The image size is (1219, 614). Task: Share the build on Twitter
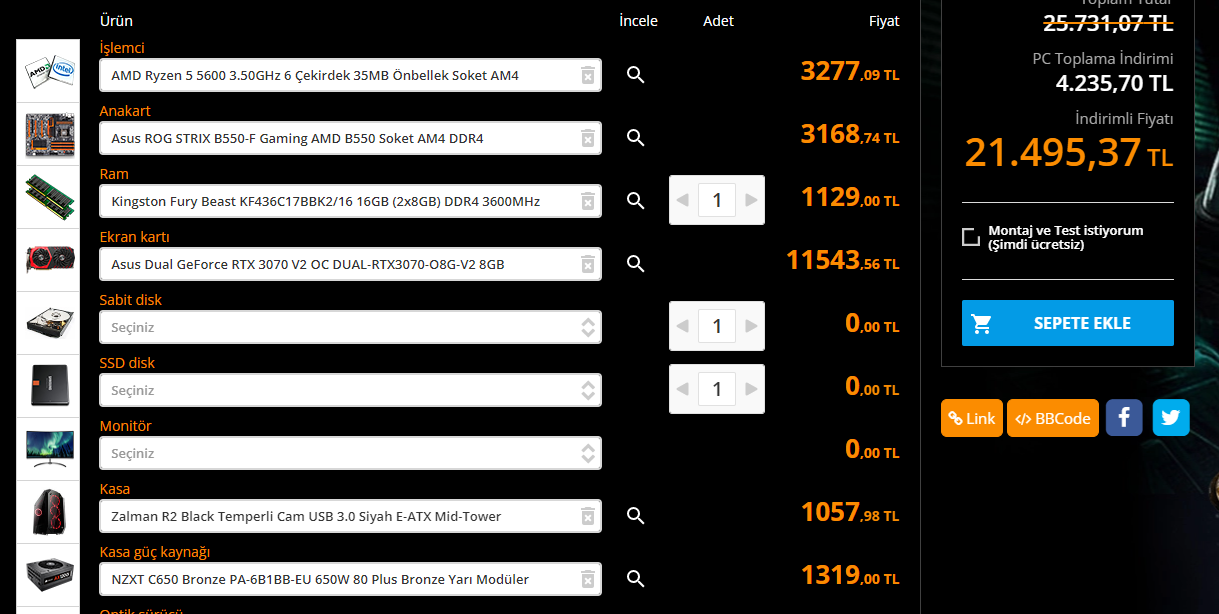click(1171, 418)
